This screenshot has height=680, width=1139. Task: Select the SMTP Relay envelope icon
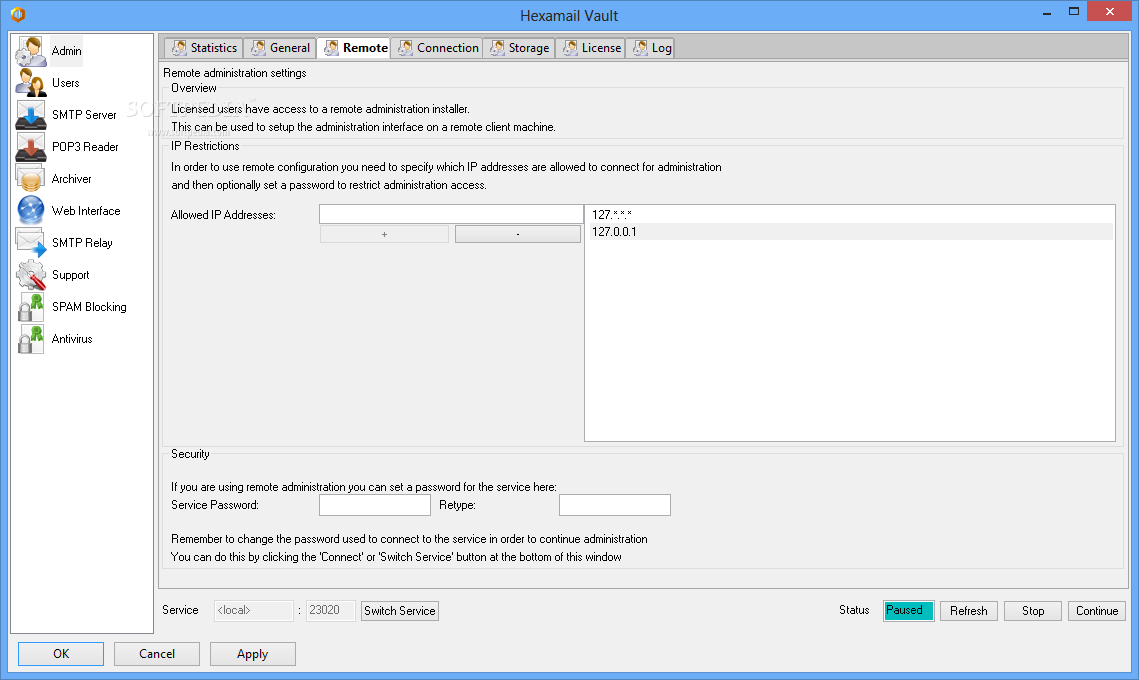pos(31,243)
